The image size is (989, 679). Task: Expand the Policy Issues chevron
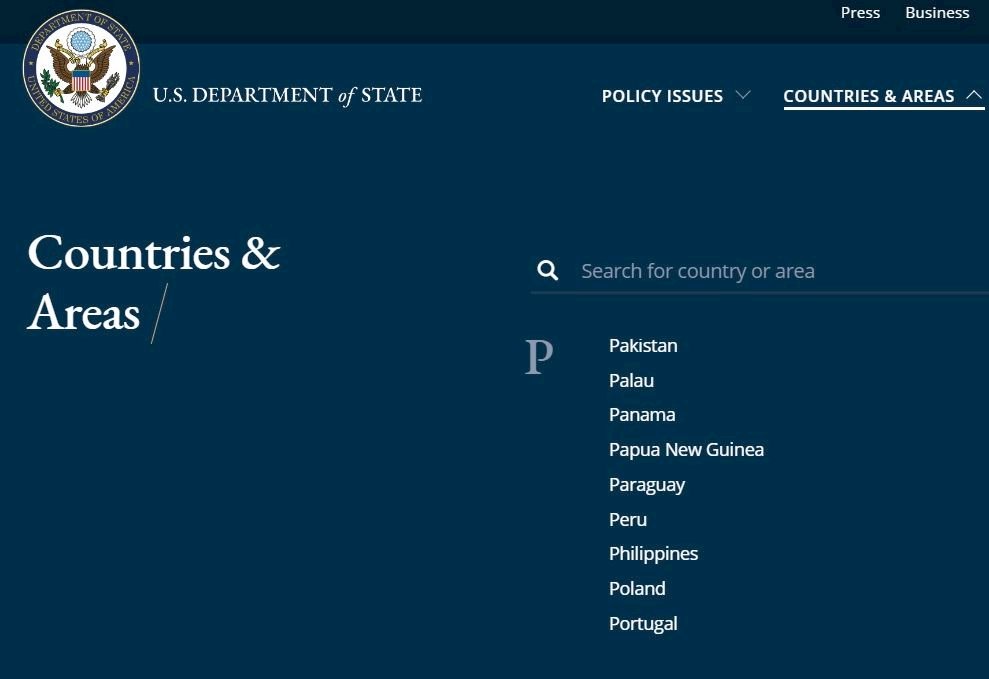(744, 95)
